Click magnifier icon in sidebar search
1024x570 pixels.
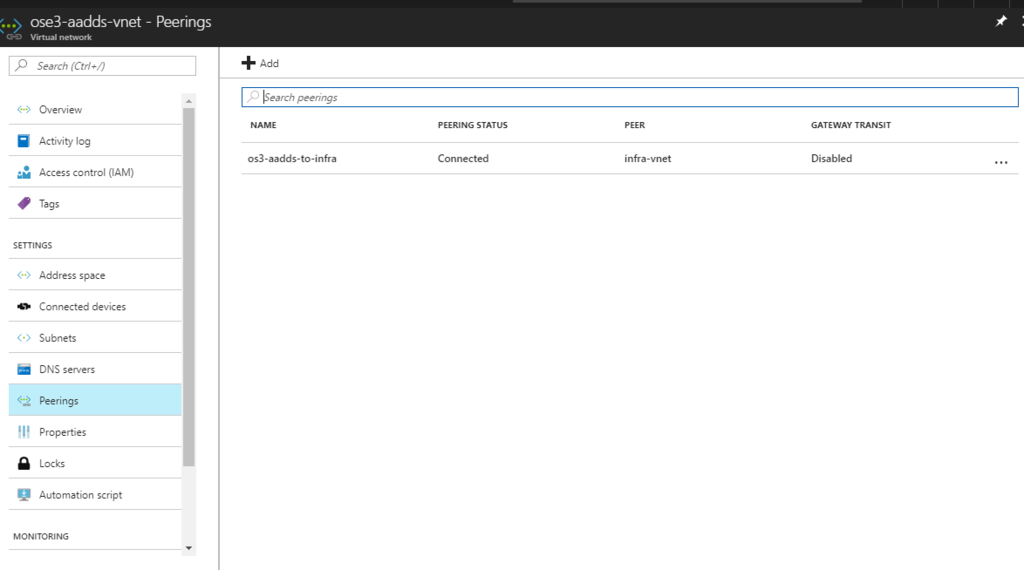tap(22, 65)
